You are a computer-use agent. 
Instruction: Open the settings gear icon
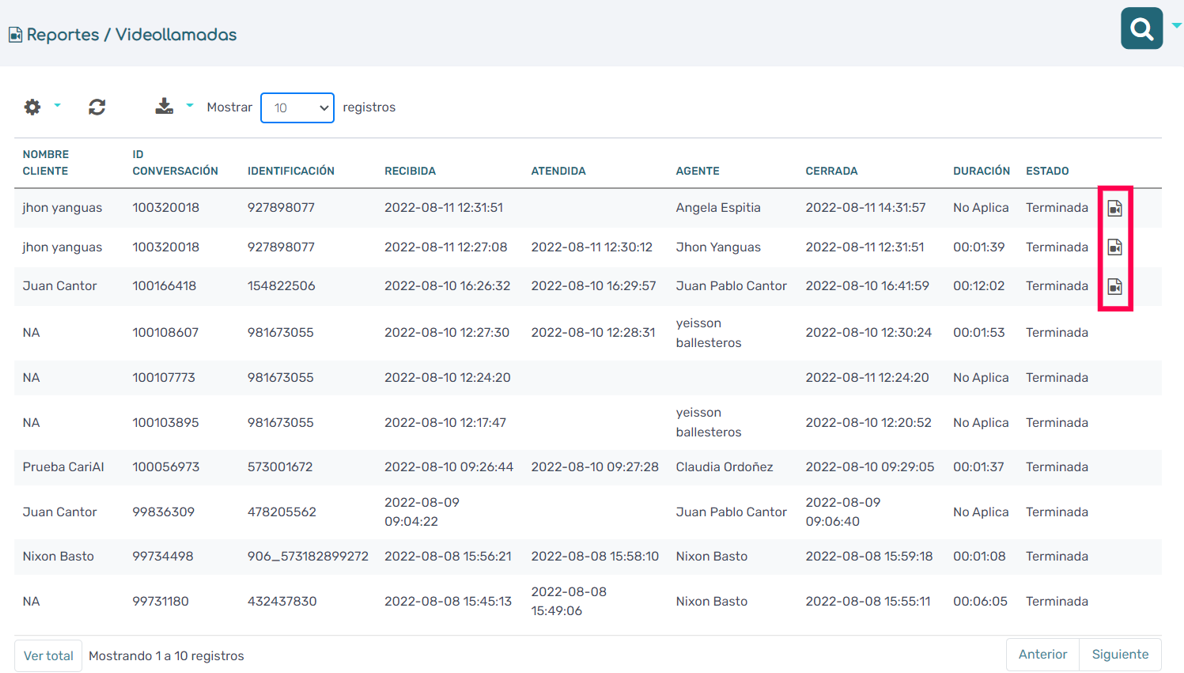[32, 107]
